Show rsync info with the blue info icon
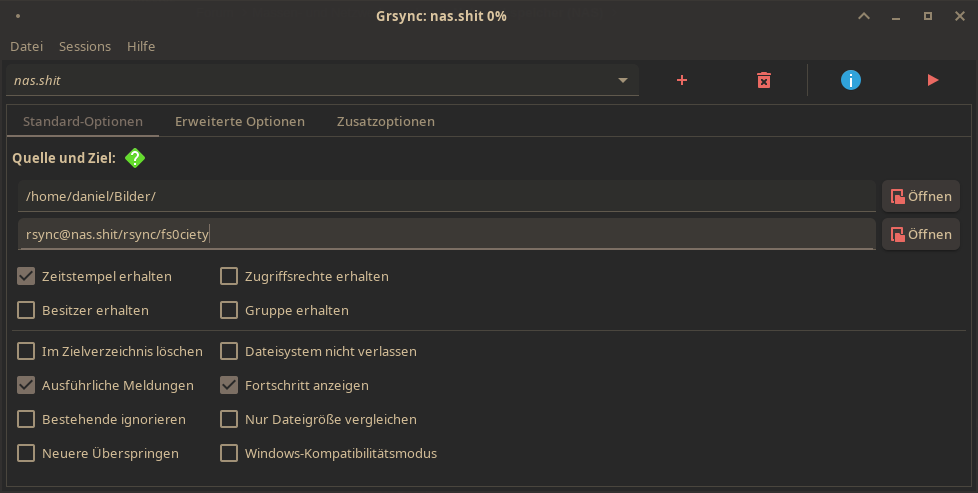The width and height of the screenshot is (978, 493). click(x=851, y=80)
